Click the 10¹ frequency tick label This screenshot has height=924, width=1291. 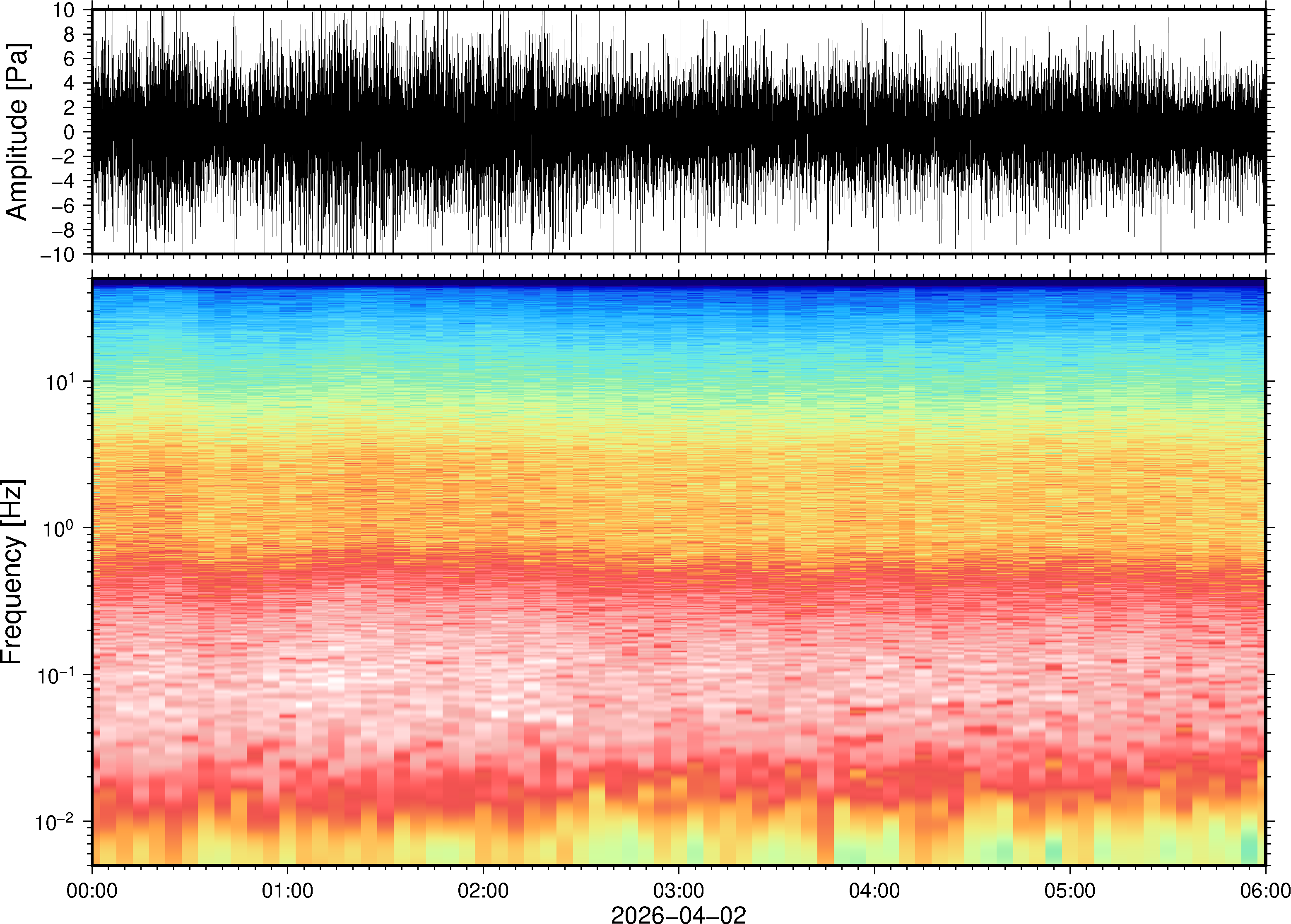(59, 382)
